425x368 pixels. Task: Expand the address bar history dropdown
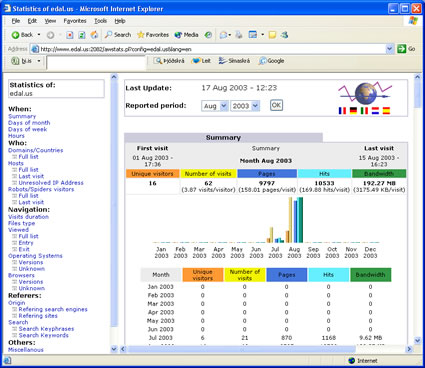(390, 49)
